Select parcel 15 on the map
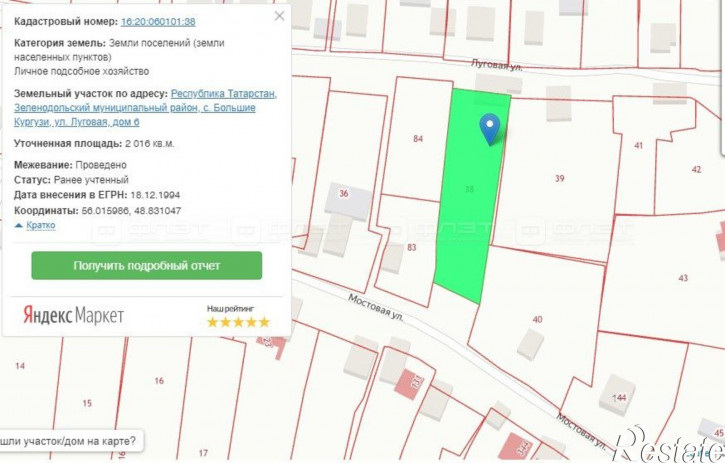 pos(87,403)
